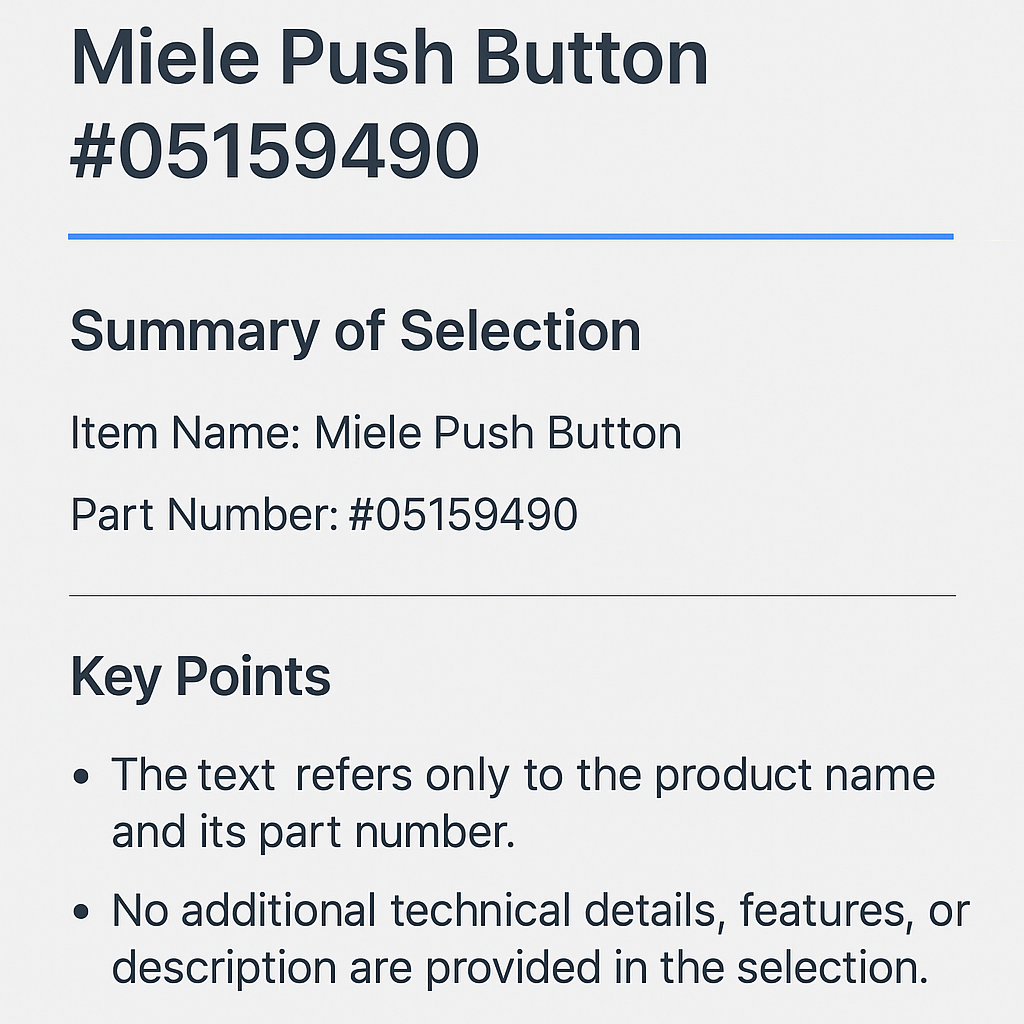Click the "Miele Push Button" value after Item Name
1024x1024 pixels.
click(x=498, y=434)
